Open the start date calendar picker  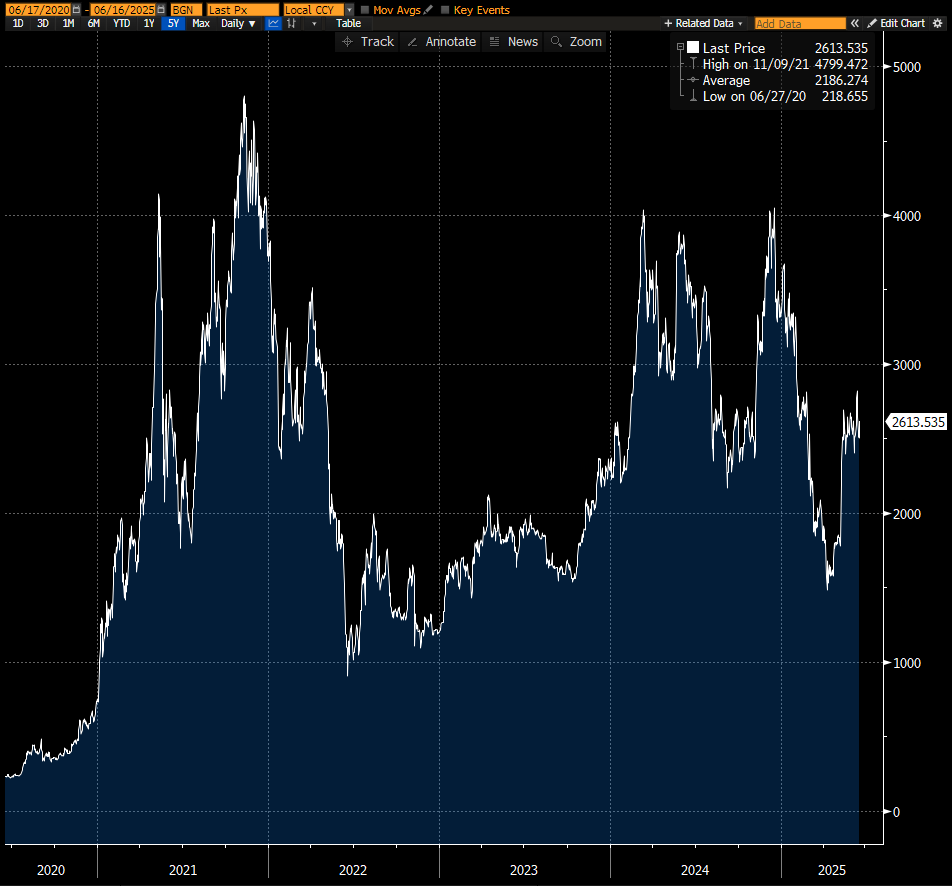(76, 10)
